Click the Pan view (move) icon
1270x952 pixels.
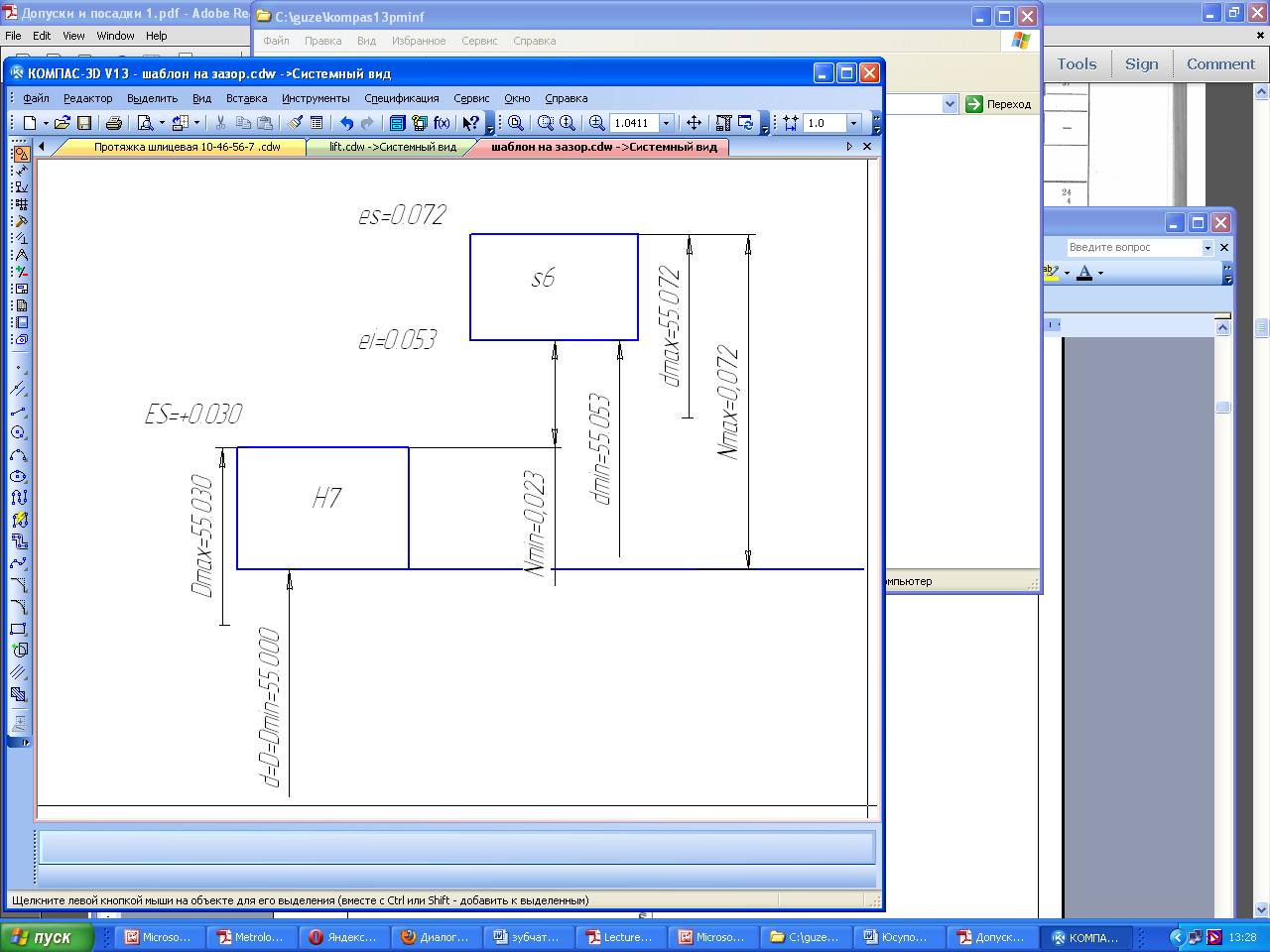[x=694, y=123]
